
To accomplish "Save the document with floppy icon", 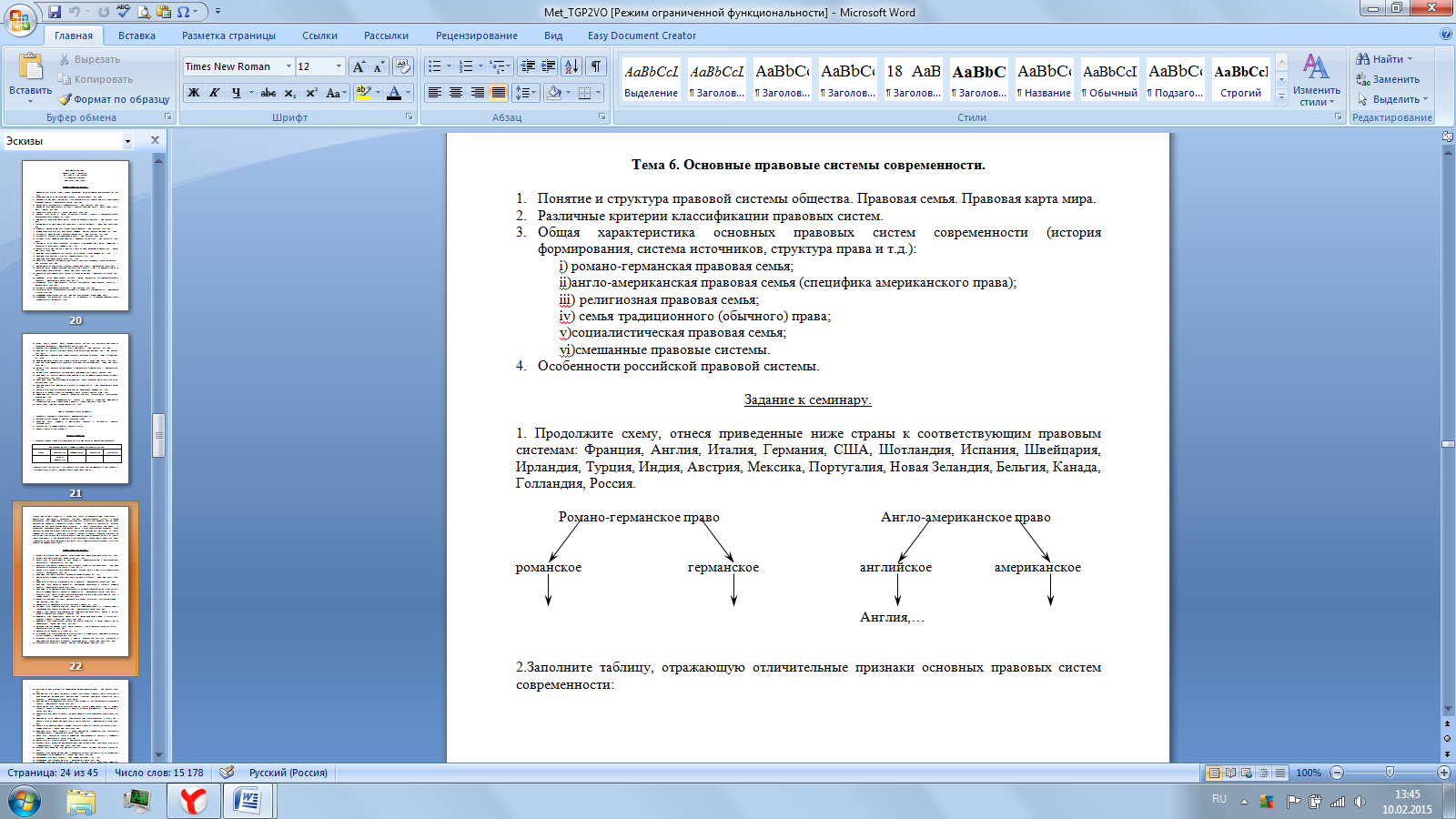I will [55, 12].
